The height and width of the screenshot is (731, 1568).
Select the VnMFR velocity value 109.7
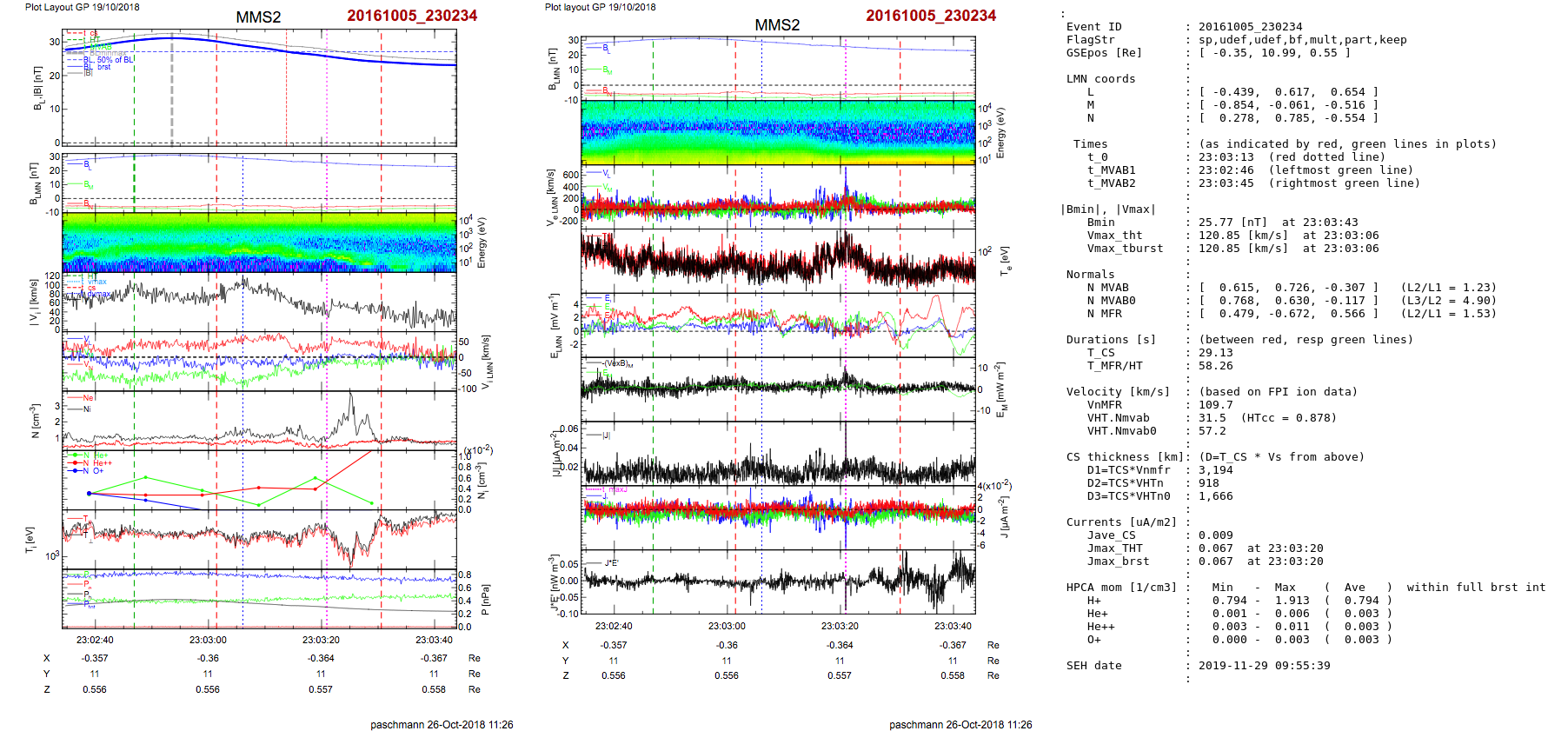pos(1215,405)
